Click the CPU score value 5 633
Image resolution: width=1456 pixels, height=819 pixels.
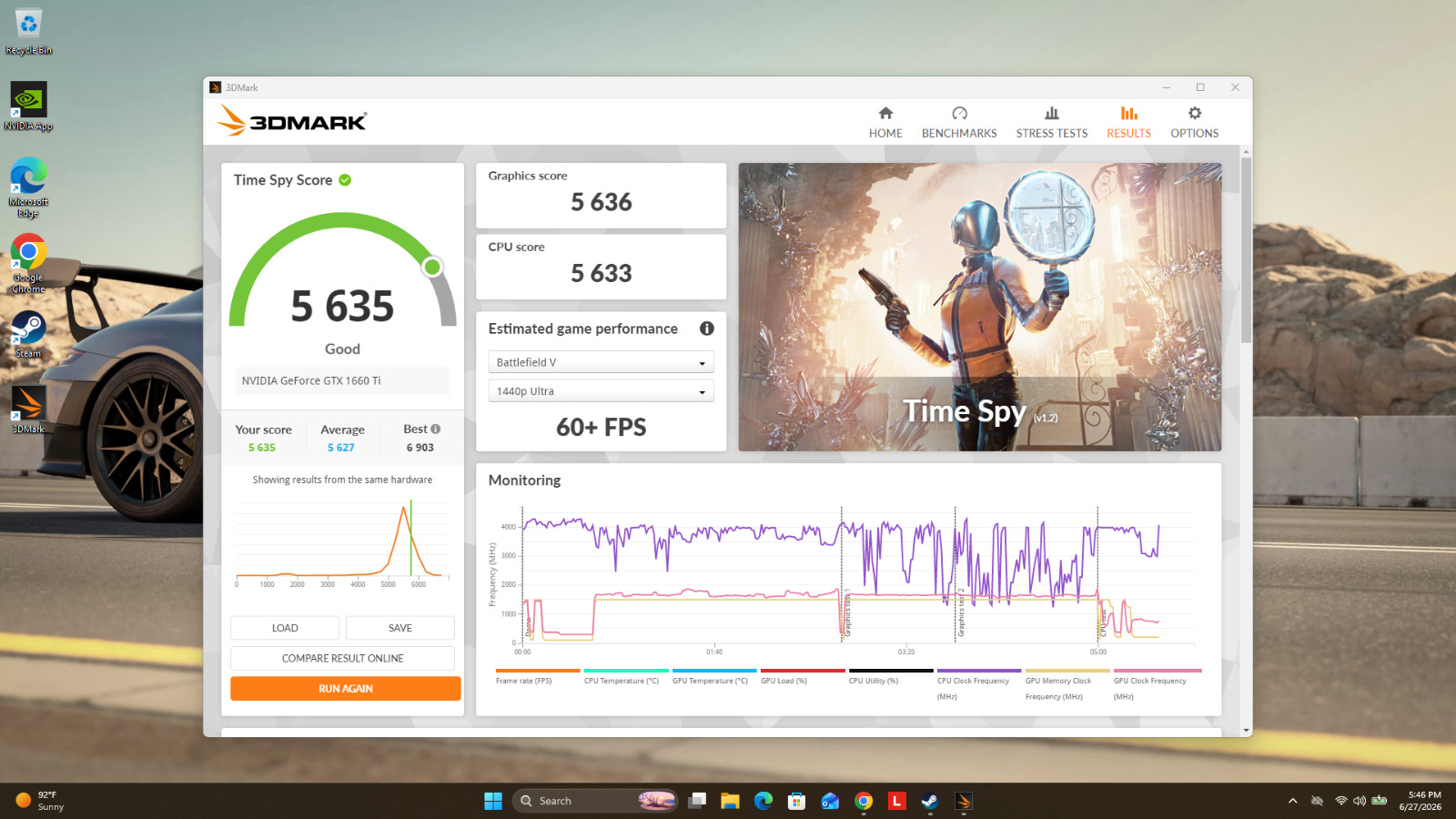coord(601,273)
